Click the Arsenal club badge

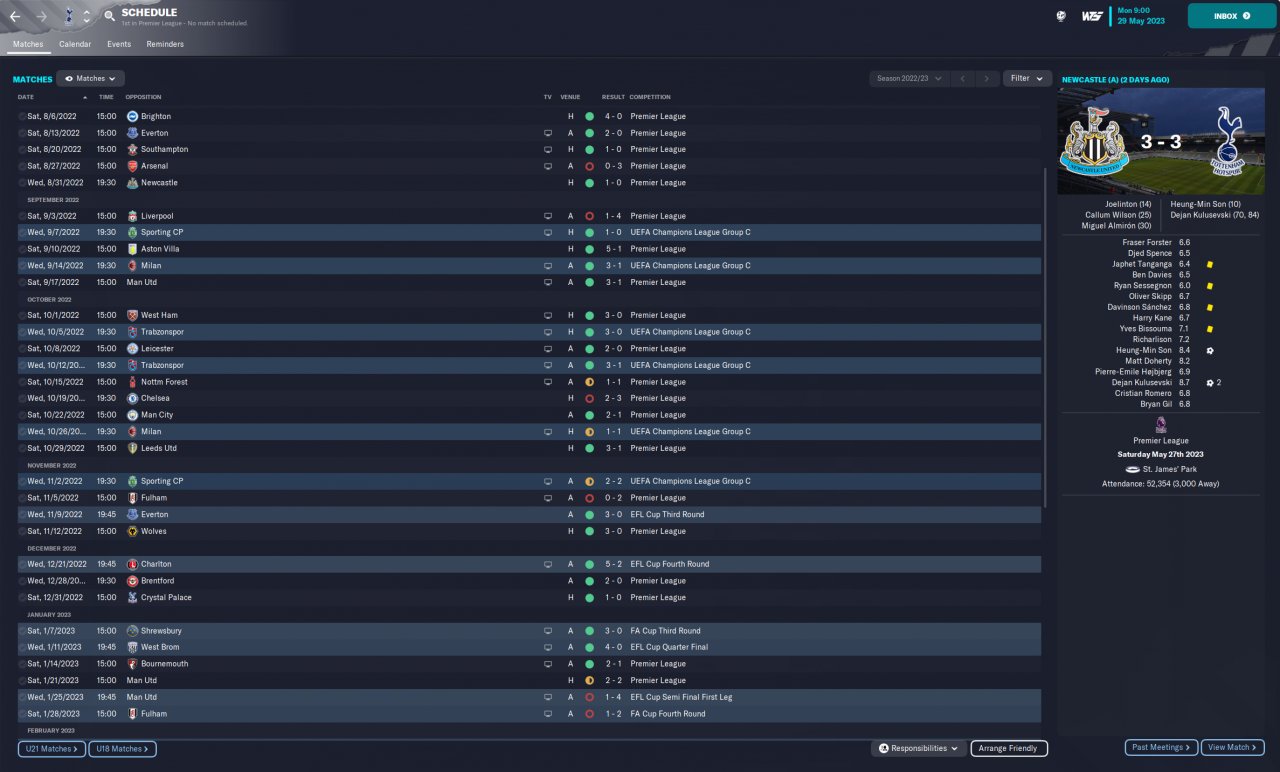point(132,166)
